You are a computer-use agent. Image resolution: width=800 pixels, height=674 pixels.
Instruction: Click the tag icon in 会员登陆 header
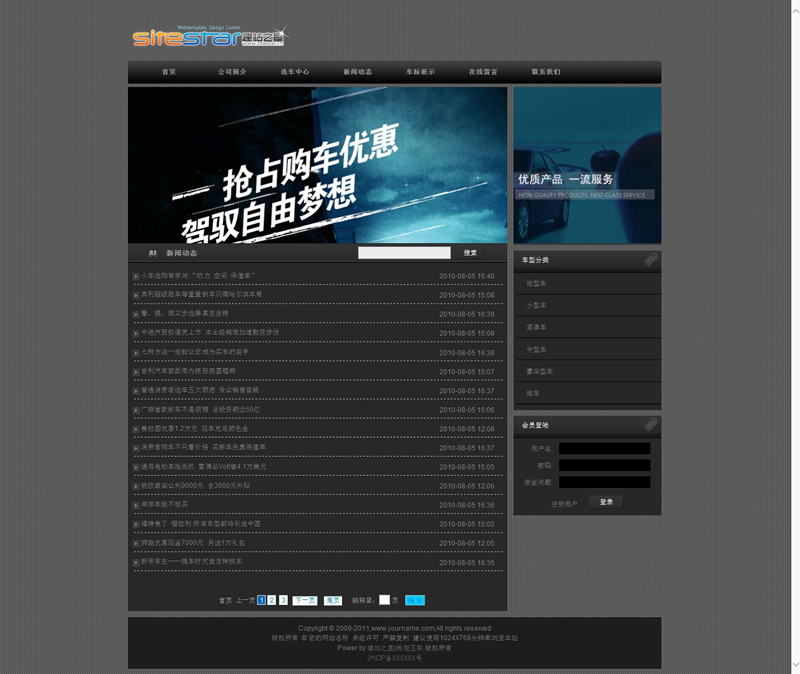tap(650, 425)
